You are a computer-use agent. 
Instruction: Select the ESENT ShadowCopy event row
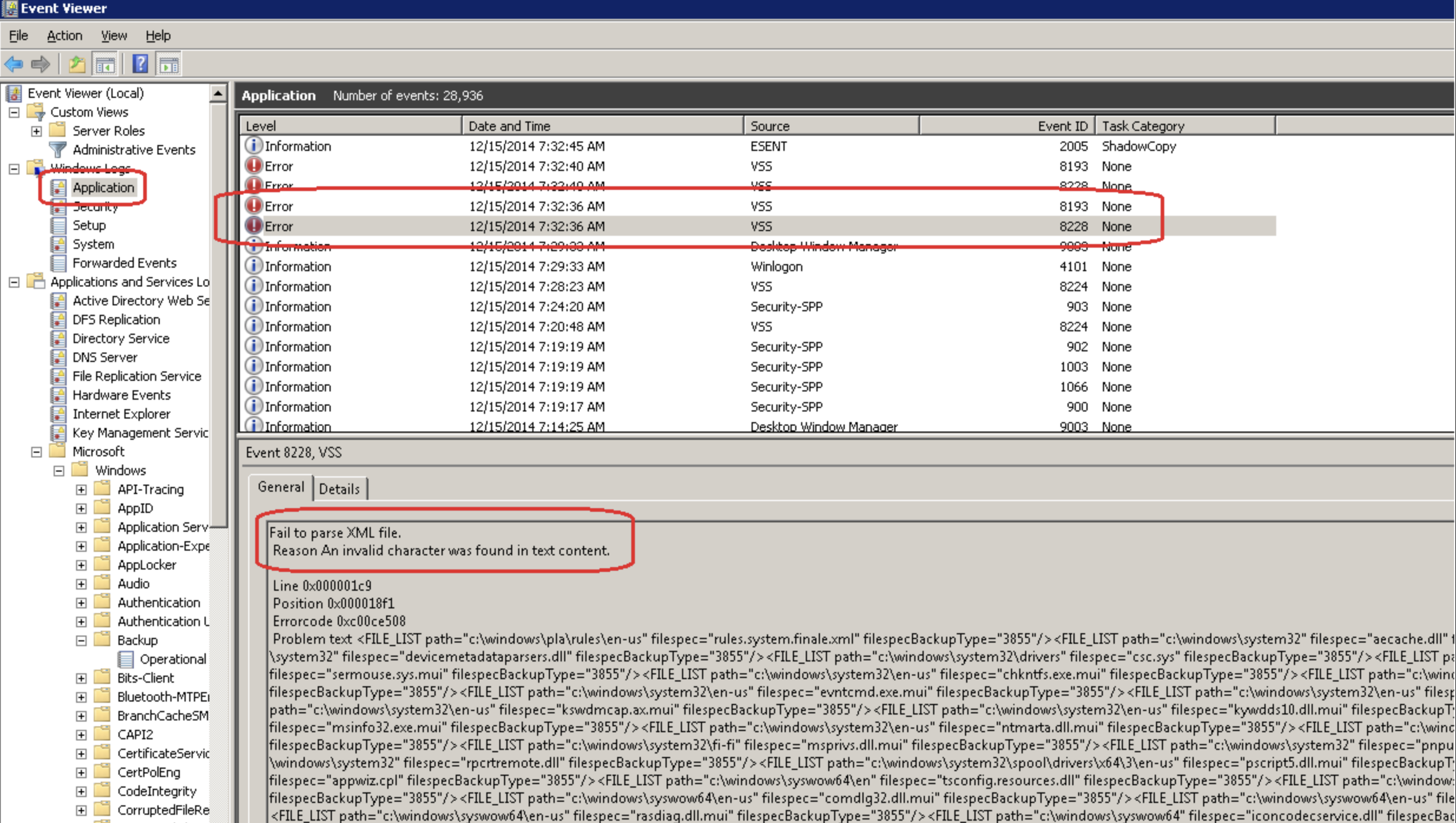[x=758, y=146]
